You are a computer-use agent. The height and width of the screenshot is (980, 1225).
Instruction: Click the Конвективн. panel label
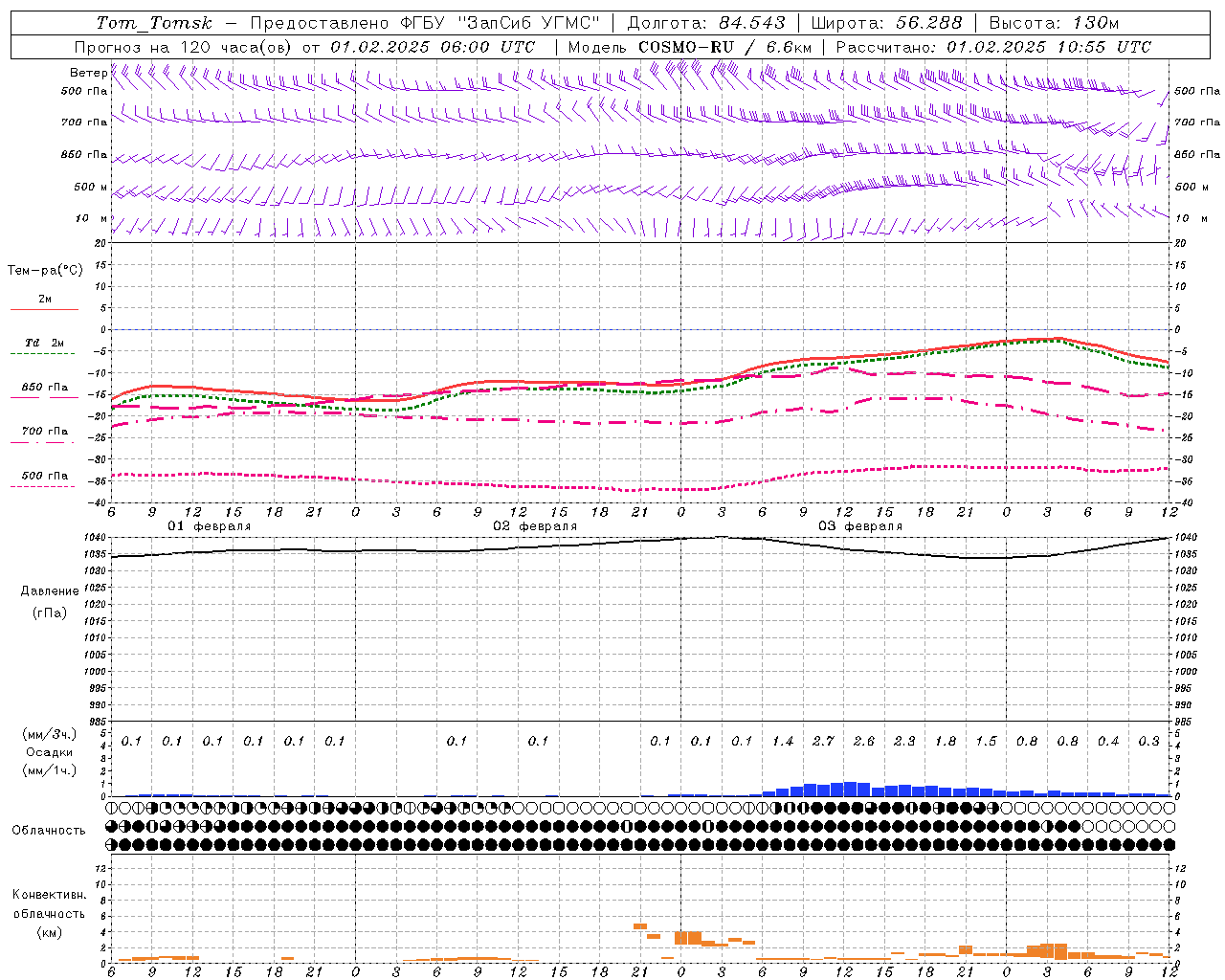(x=49, y=895)
